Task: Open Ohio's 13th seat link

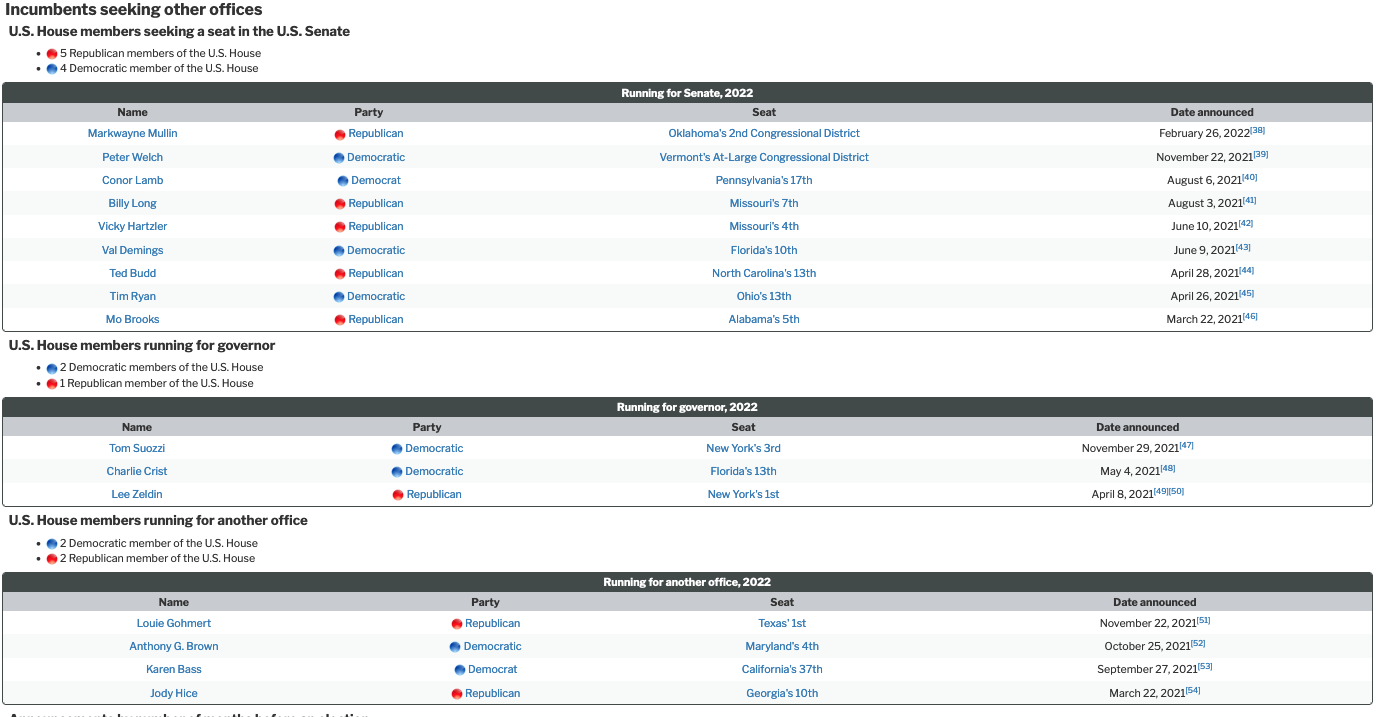Action: click(x=764, y=296)
